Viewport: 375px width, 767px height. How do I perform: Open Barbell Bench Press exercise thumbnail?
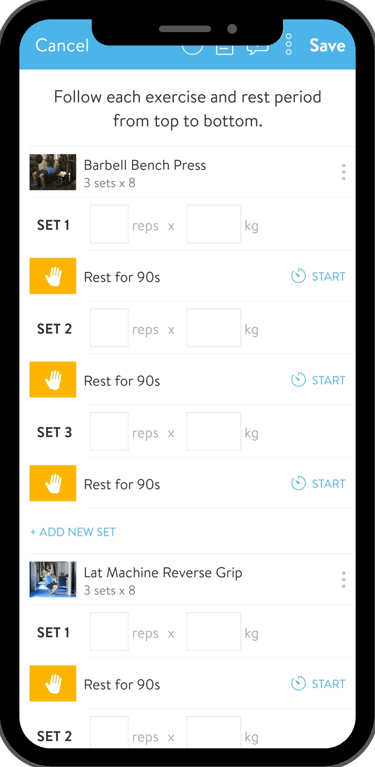pyautogui.click(x=53, y=172)
